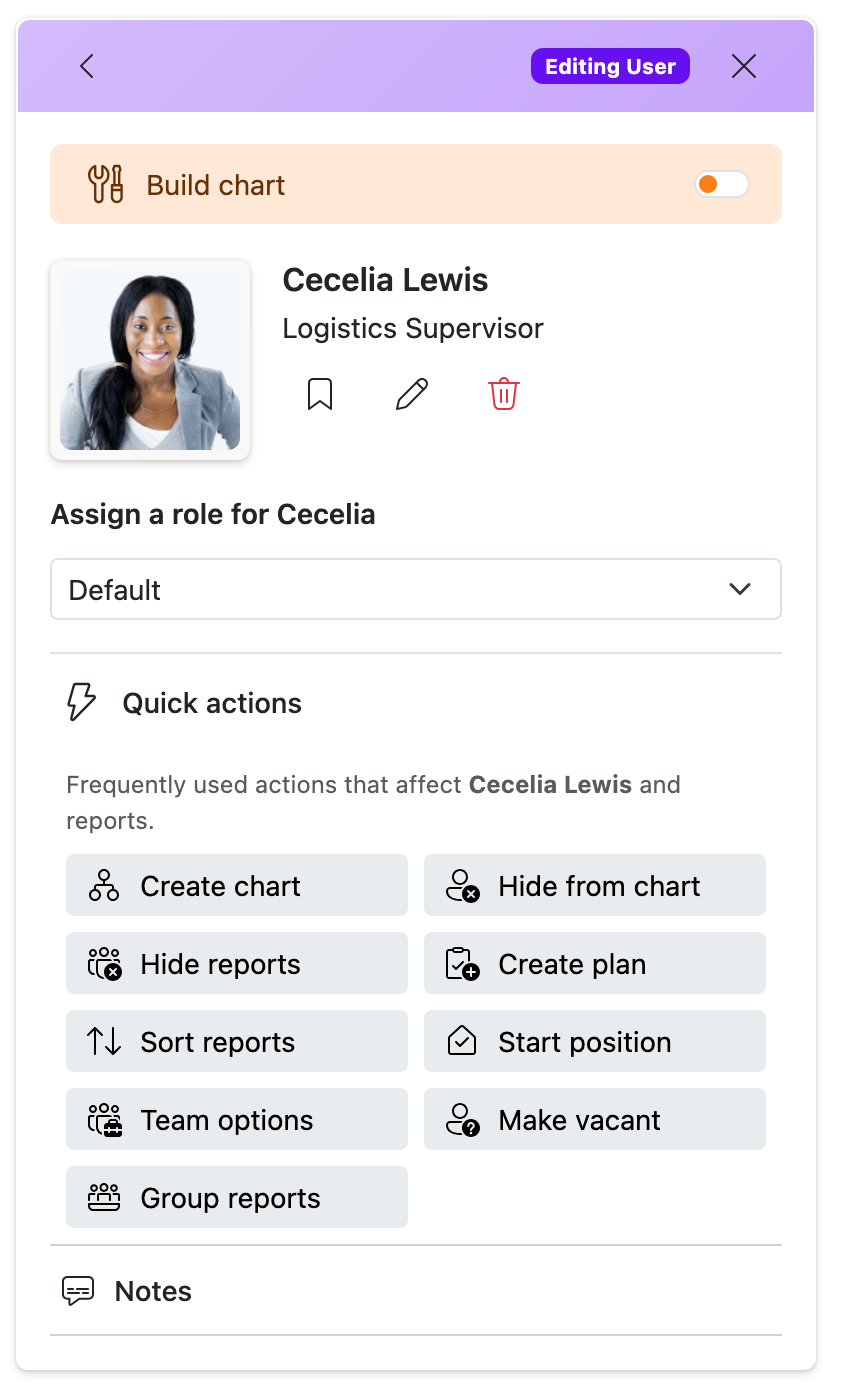Select Make vacant quick action
The width and height of the screenshot is (850, 1400).
(x=595, y=1119)
